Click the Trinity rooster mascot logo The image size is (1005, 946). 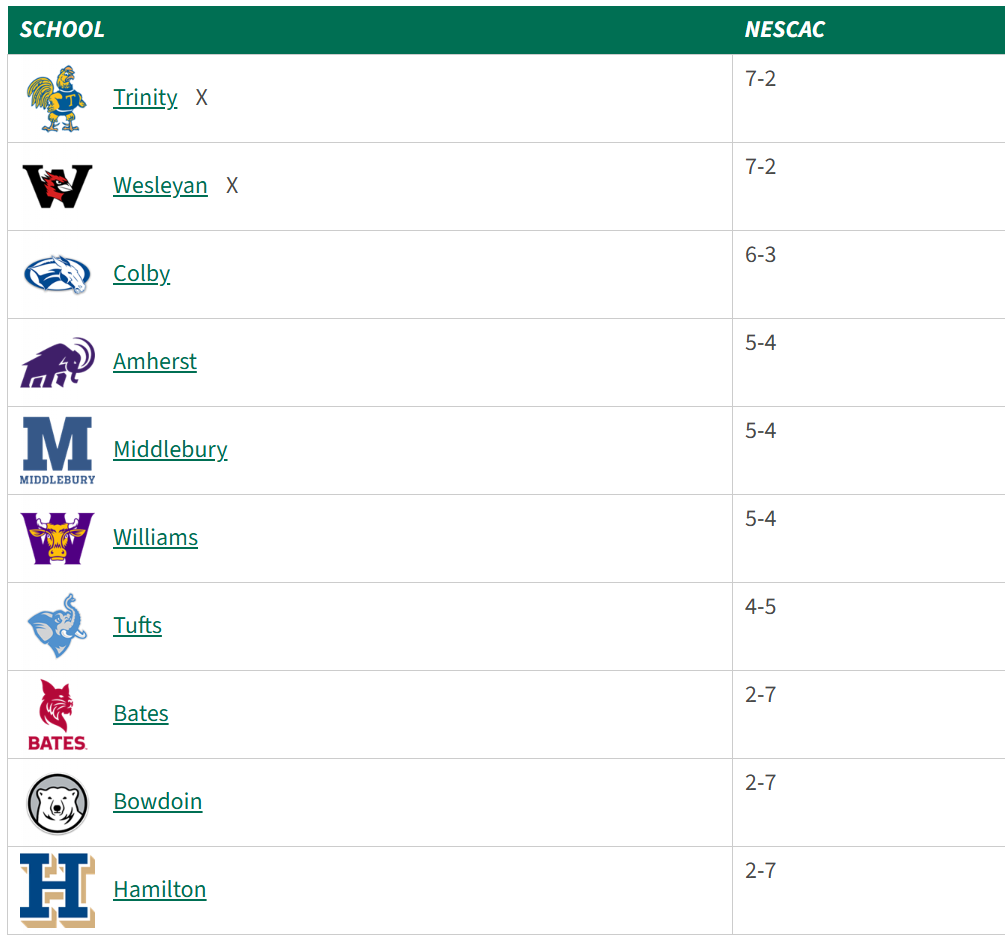[x=57, y=98]
